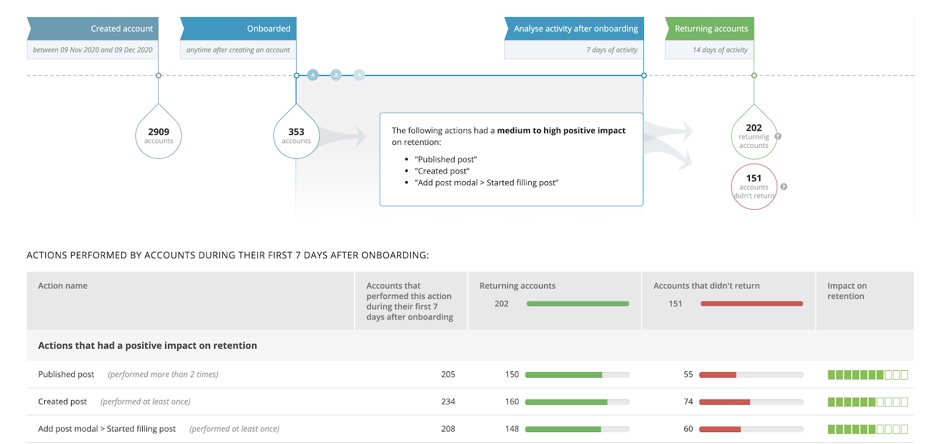Click "Created post" in the summary box list
Image resolution: width=936 pixels, height=444 pixels.
tap(442, 171)
